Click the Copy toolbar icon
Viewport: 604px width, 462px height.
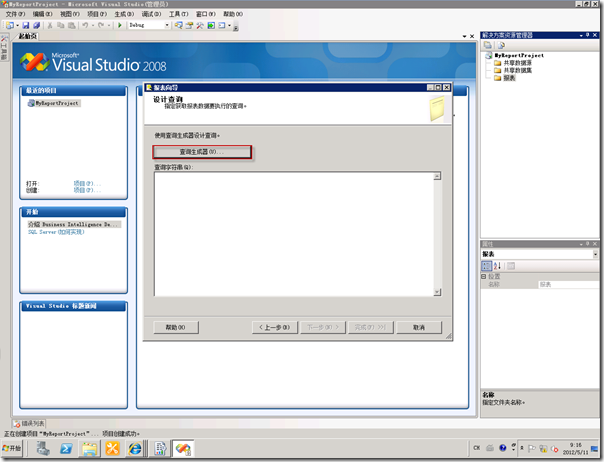point(60,25)
